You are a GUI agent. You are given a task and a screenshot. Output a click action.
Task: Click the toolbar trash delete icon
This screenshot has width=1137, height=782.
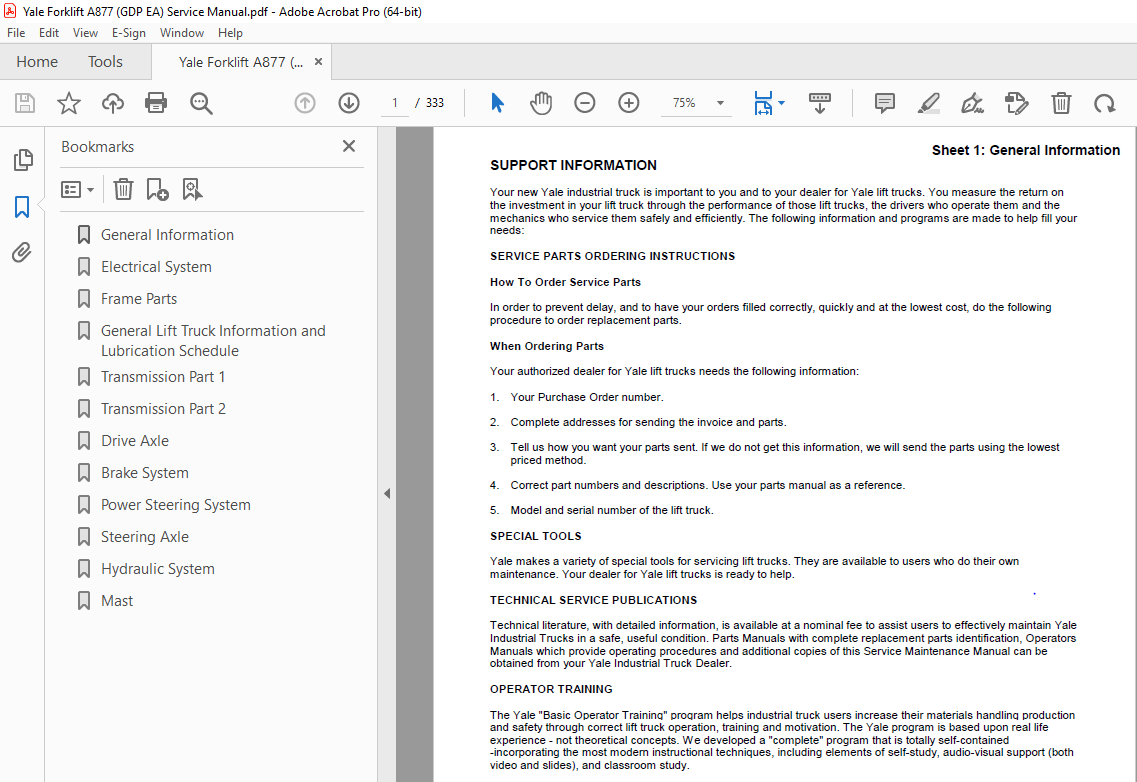coord(1061,103)
